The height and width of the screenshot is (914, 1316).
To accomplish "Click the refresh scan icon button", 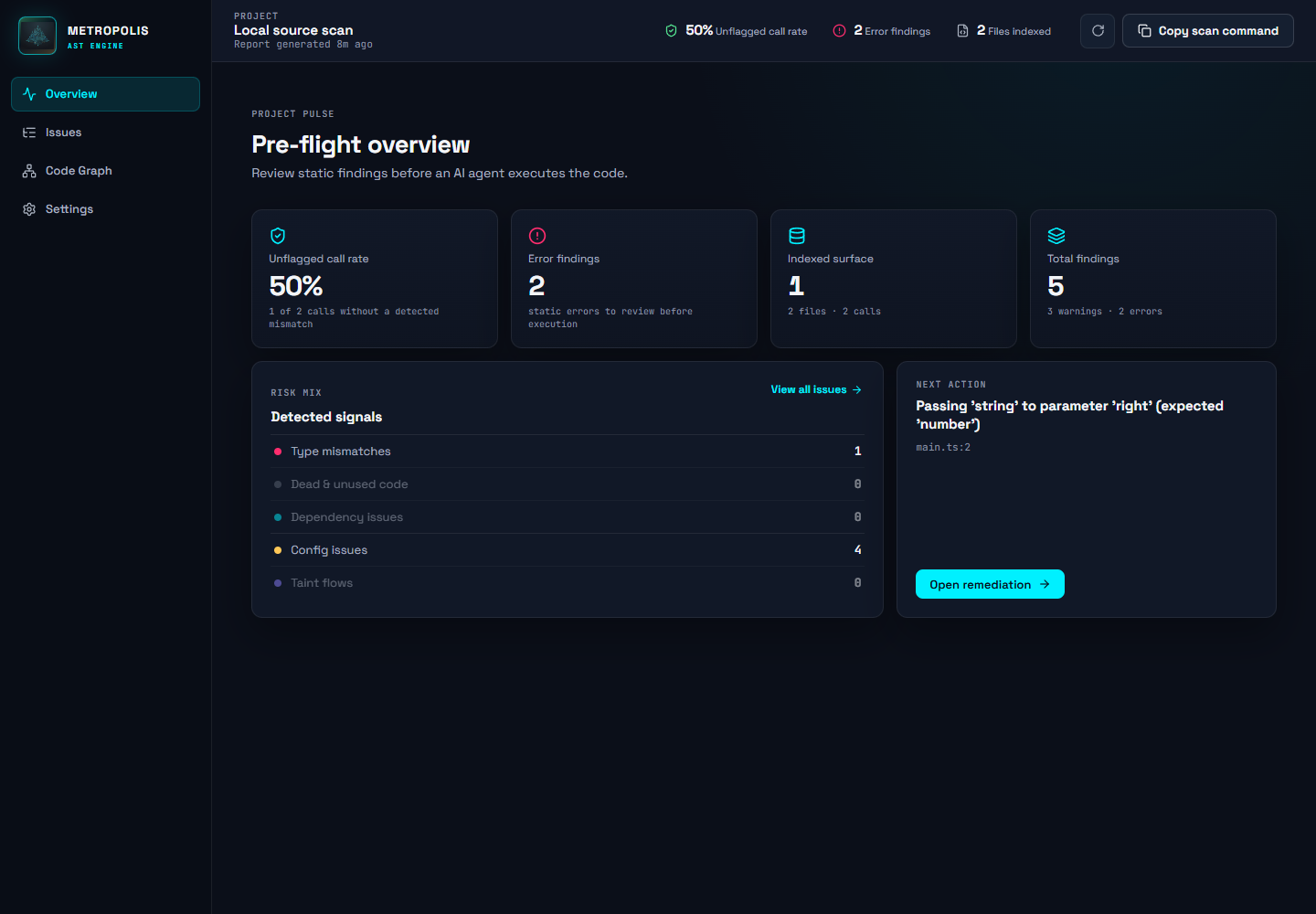I will pos(1098,31).
